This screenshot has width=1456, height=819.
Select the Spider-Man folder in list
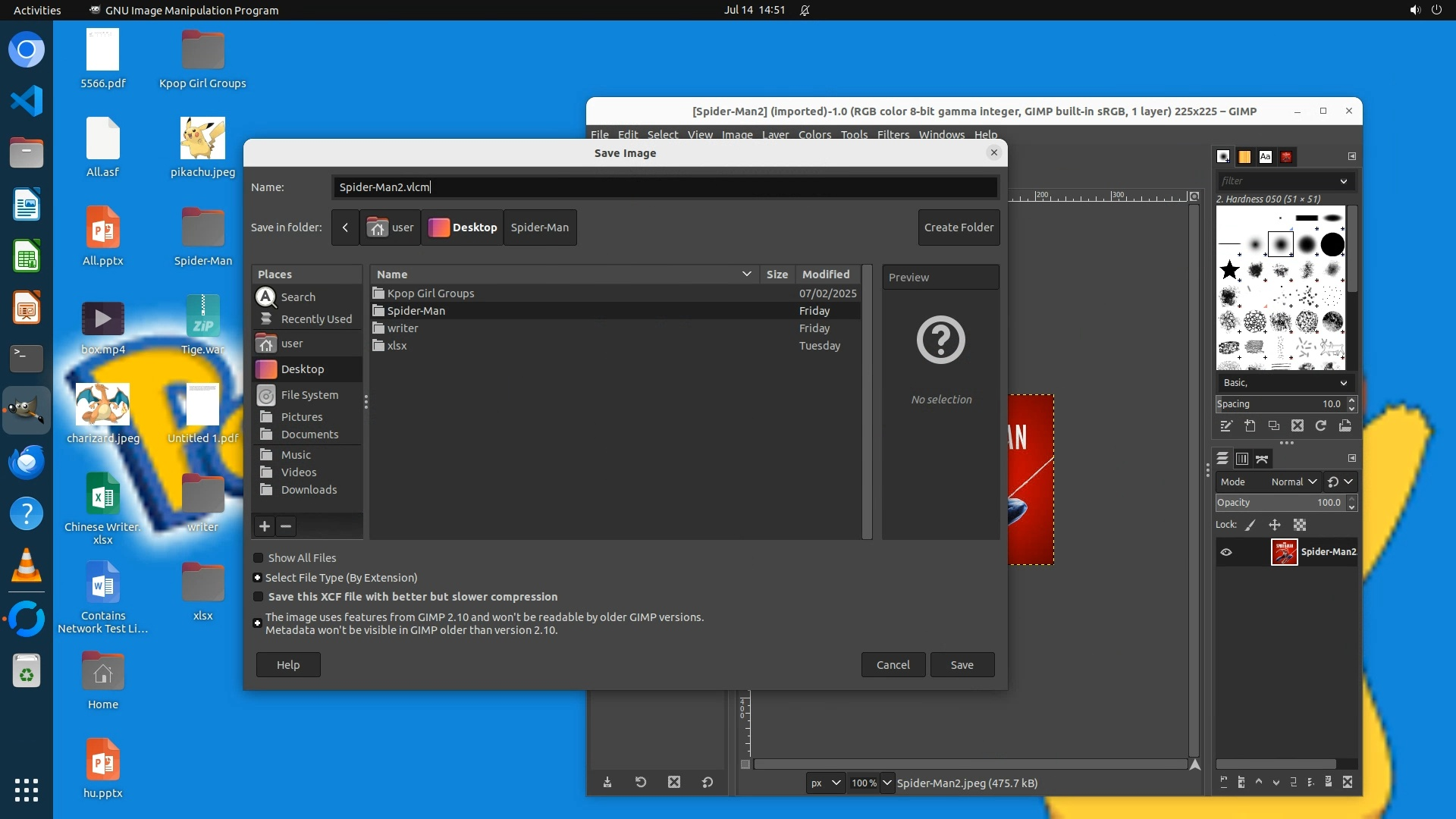click(416, 311)
